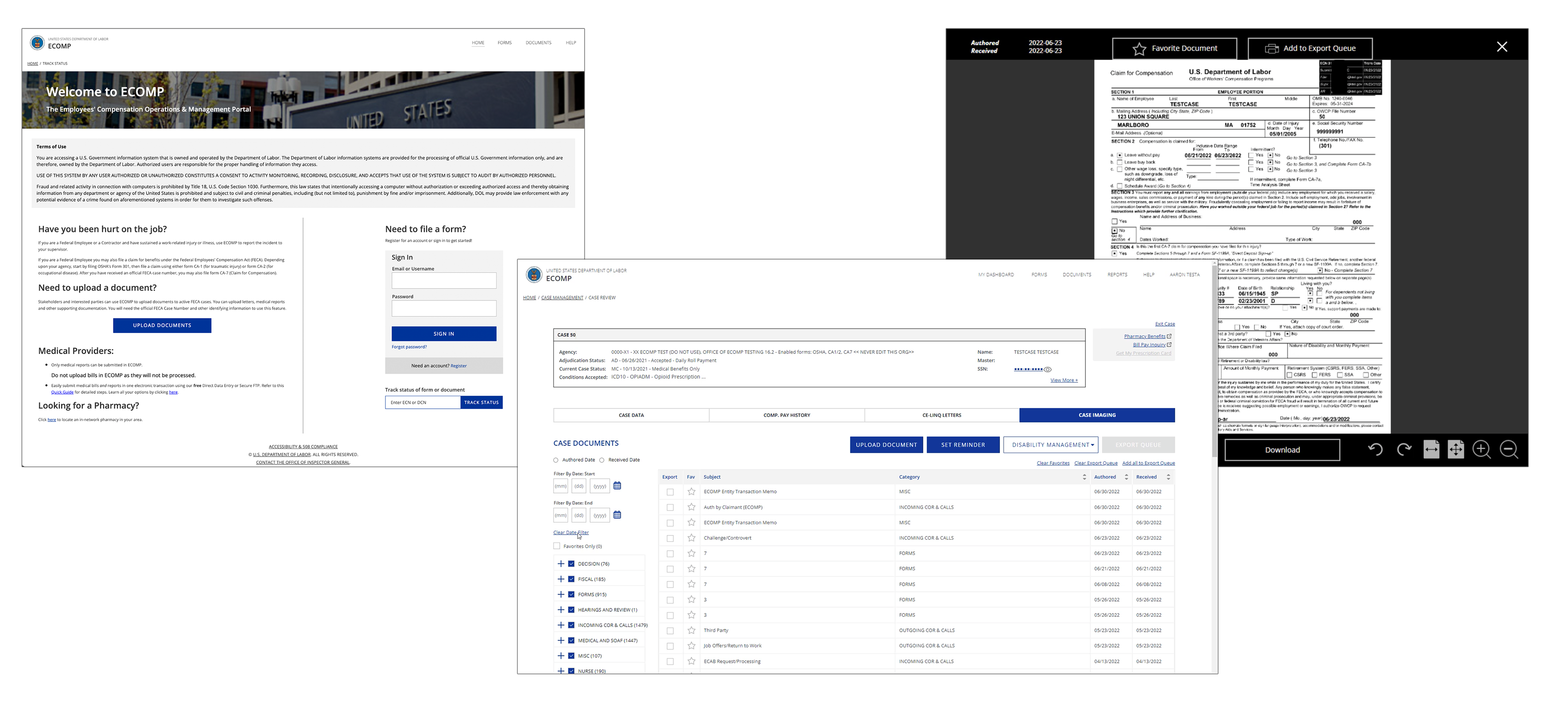This screenshot has height=718, width=1568.
Task: Switch to the Case Data tab
Action: coord(631,415)
